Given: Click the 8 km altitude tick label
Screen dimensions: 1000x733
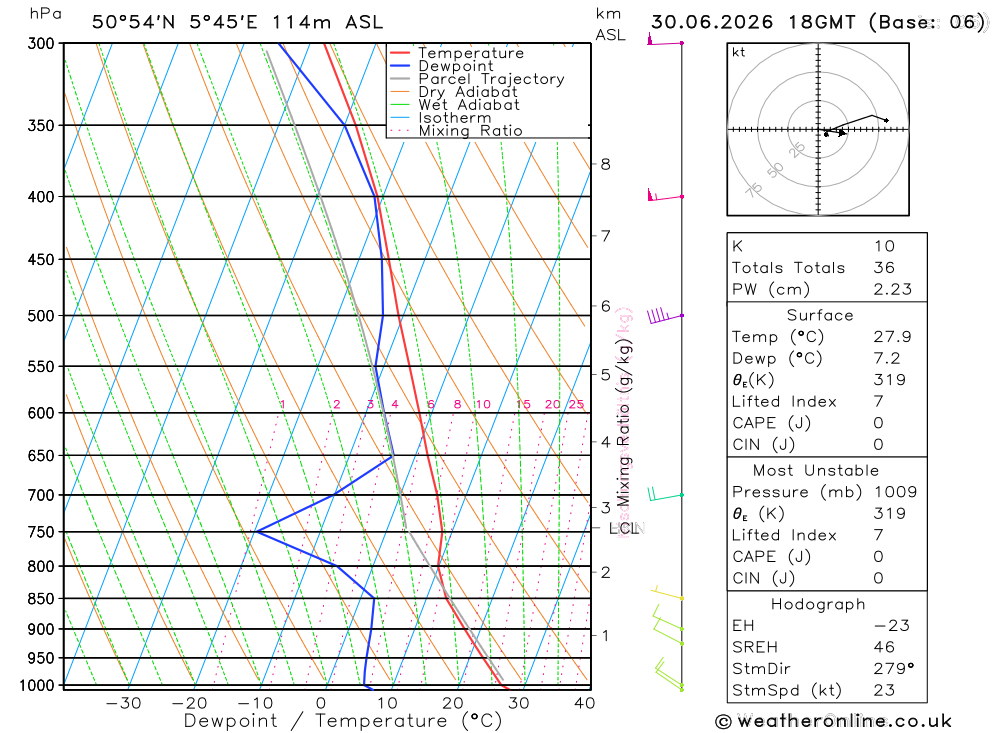Looking at the screenshot, I should [x=605, y=165].
